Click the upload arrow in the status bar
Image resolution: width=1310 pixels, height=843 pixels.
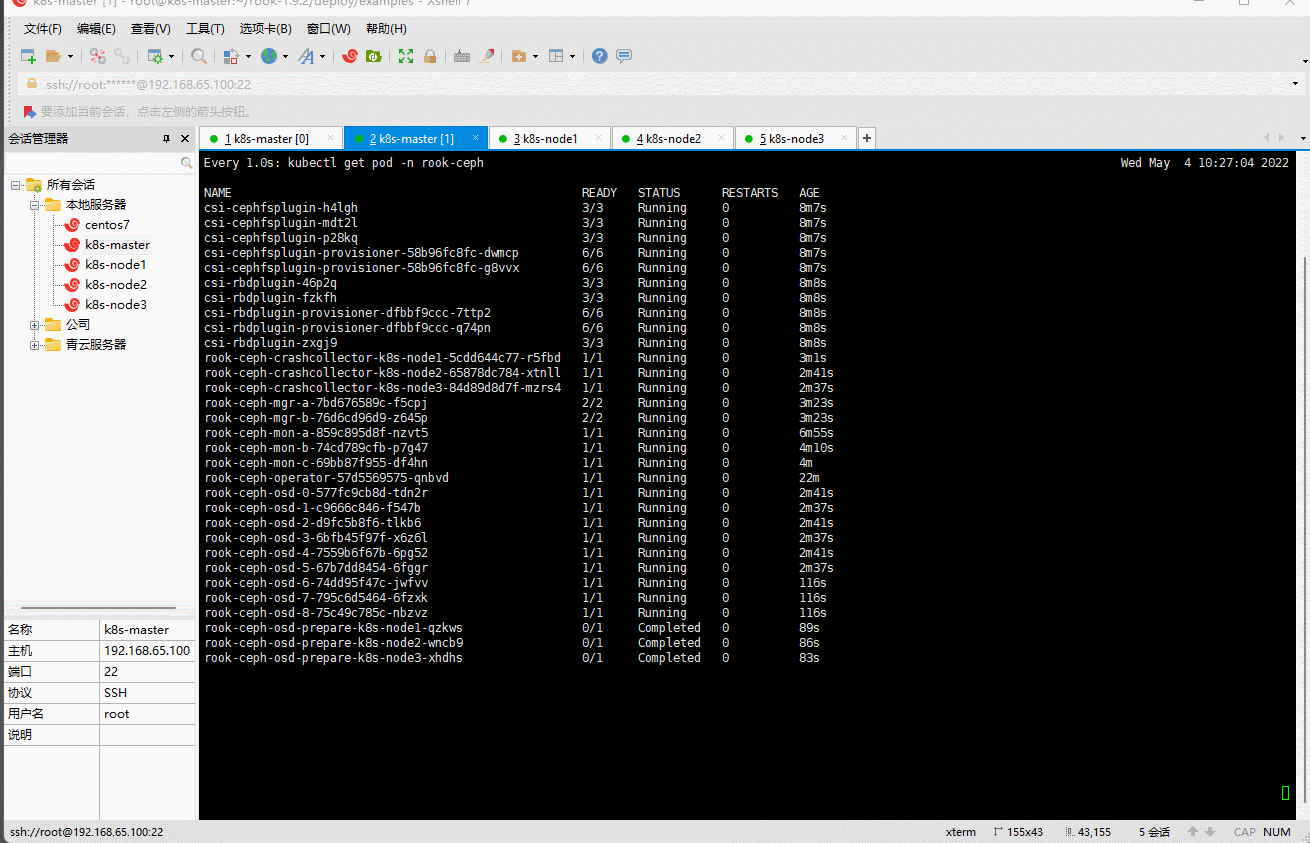(x=1193, y=832)
